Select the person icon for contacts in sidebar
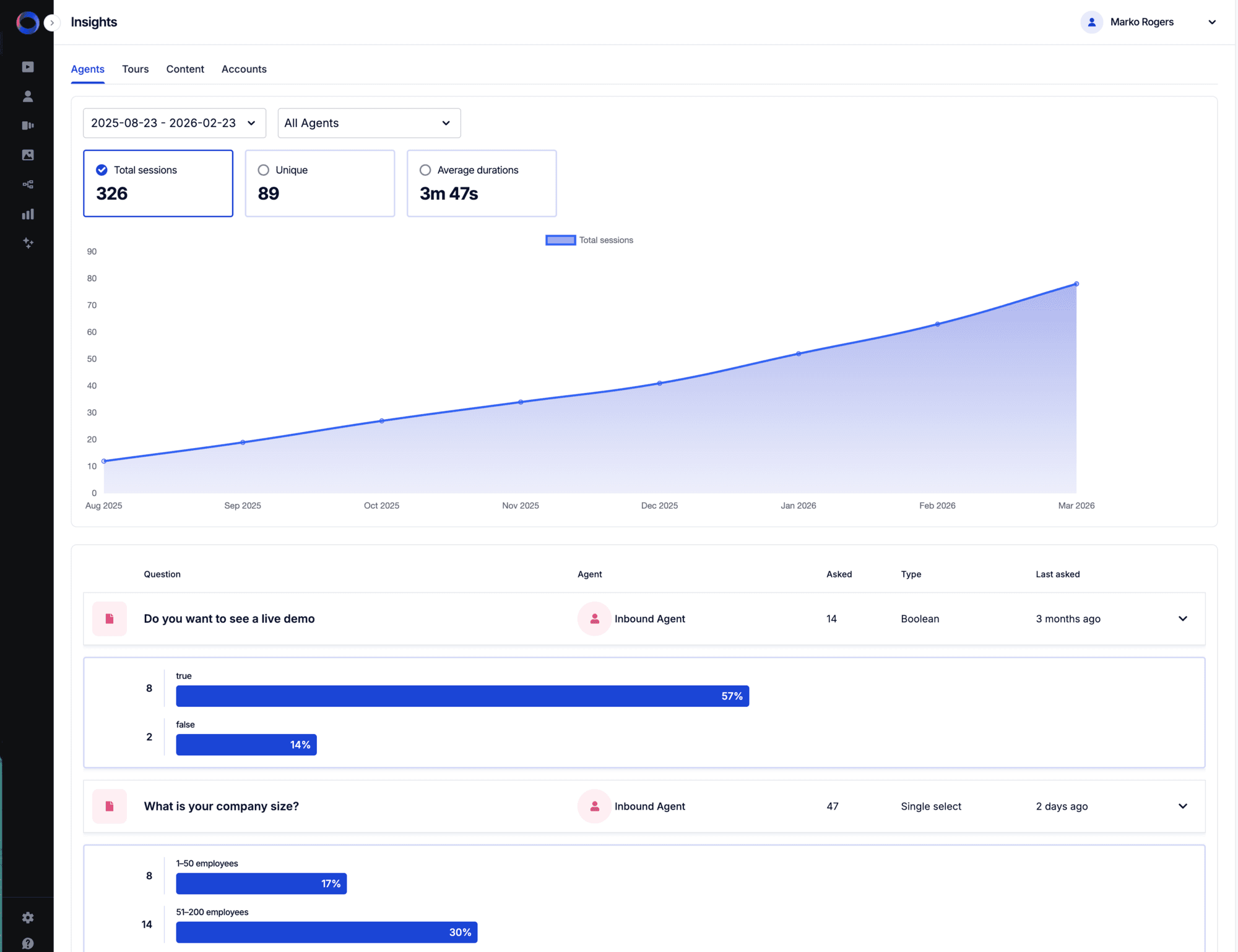The image size is (1238, 952). tap(28, 96)
